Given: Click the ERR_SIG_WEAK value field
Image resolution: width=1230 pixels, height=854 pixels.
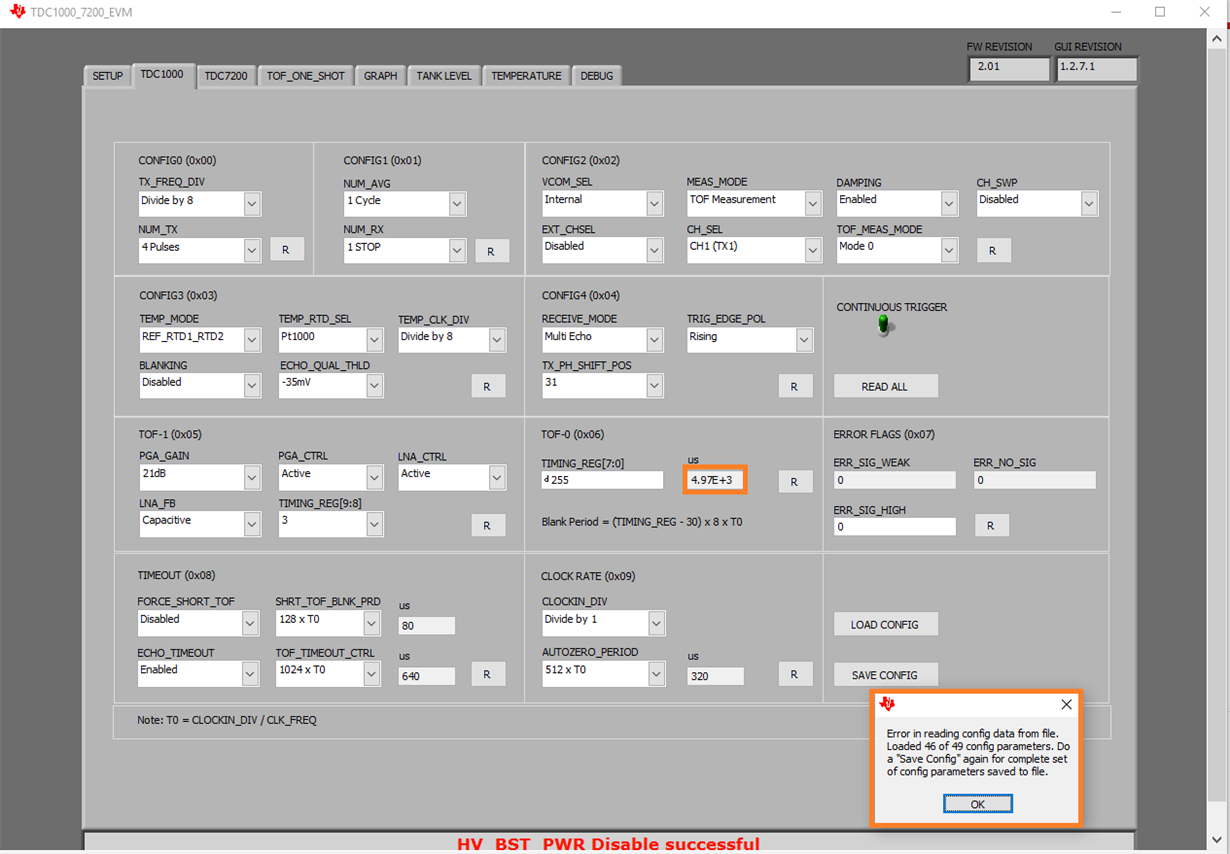Looking at the screenshot, I should [894, 480].
